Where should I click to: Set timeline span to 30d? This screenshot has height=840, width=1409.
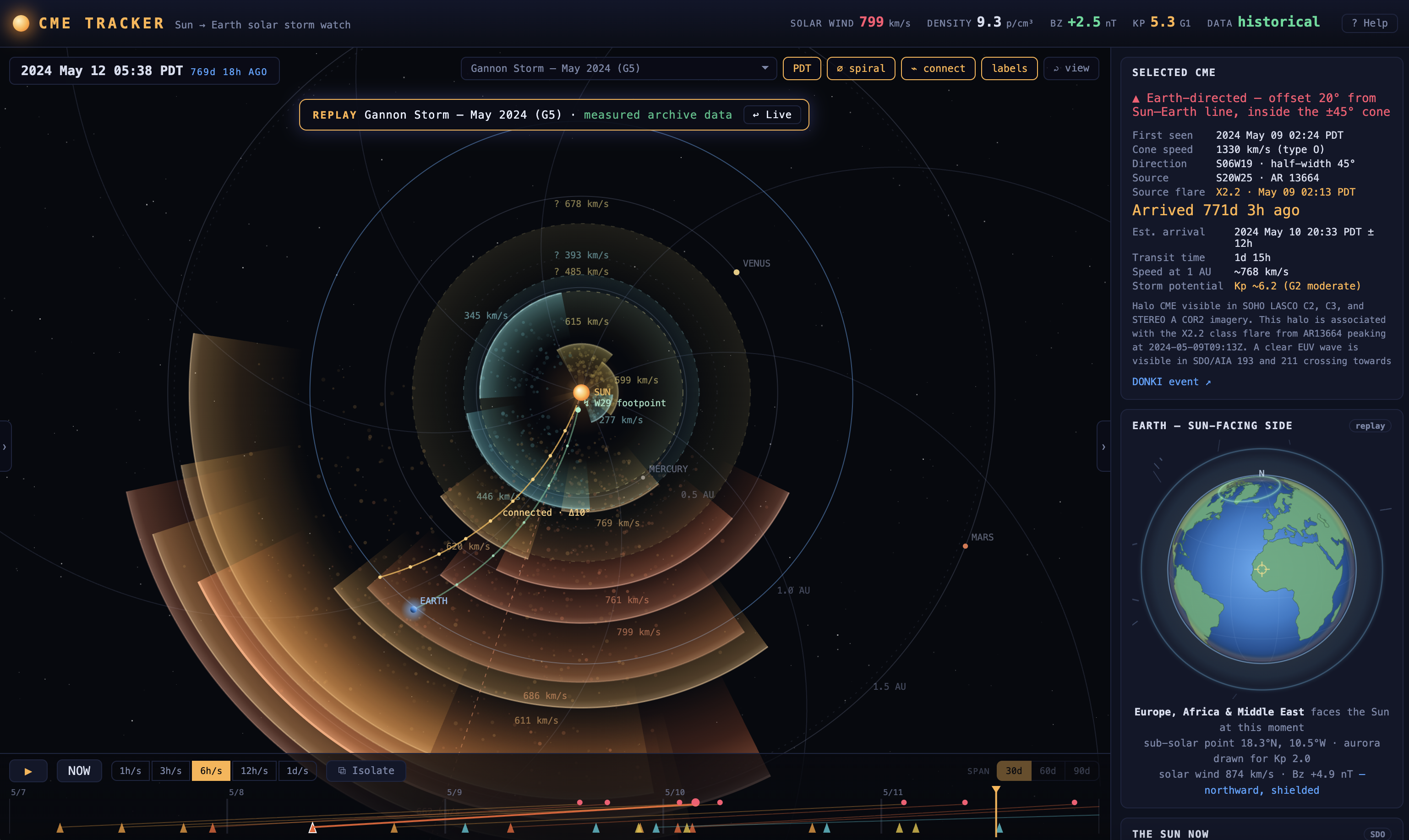[x=1013, y=771]
